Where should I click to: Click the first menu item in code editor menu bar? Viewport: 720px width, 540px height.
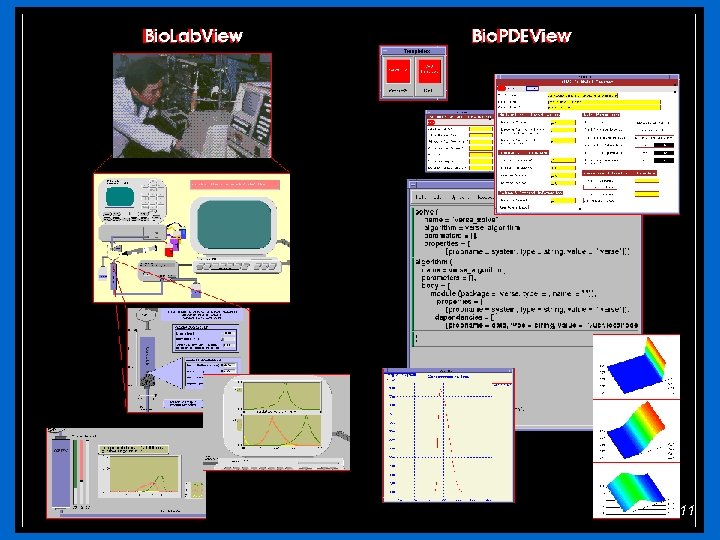click(419, 197)
